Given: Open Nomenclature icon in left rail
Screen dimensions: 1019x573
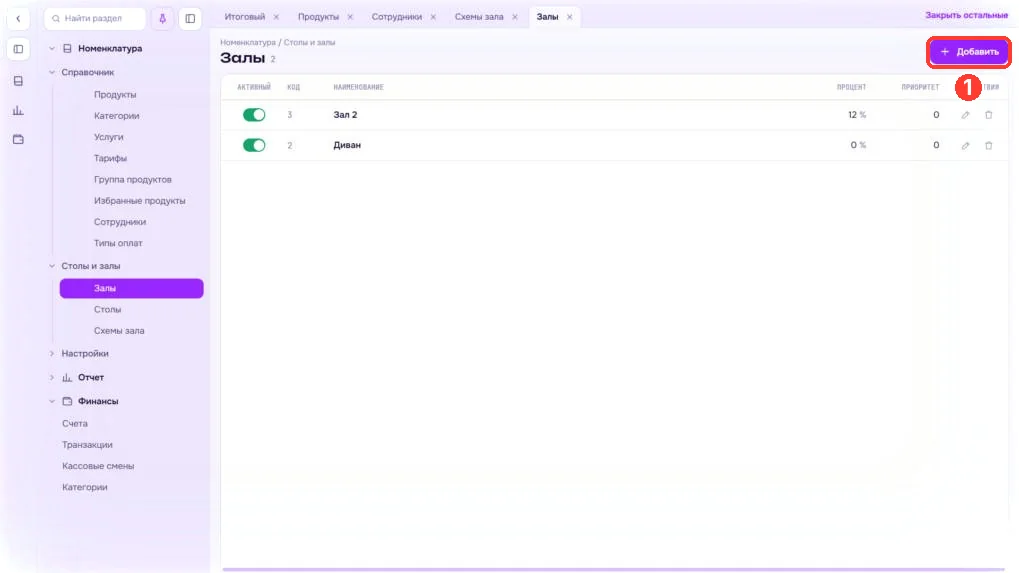Looking at the screenshot, I should [18, 81].
